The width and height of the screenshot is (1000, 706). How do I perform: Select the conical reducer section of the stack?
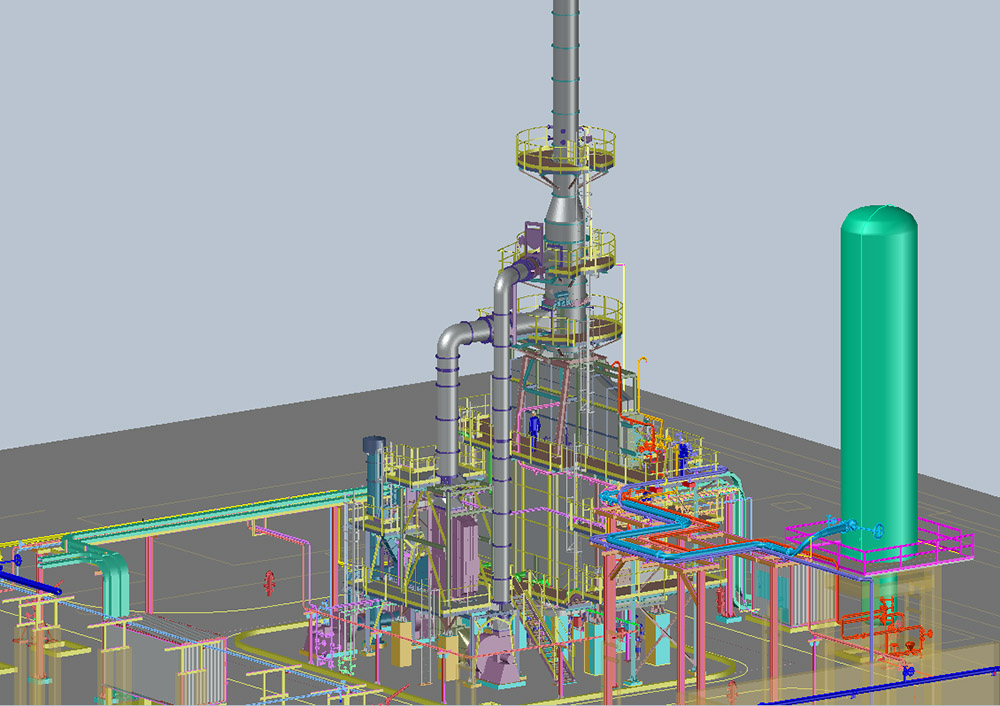tap(565, 207)
